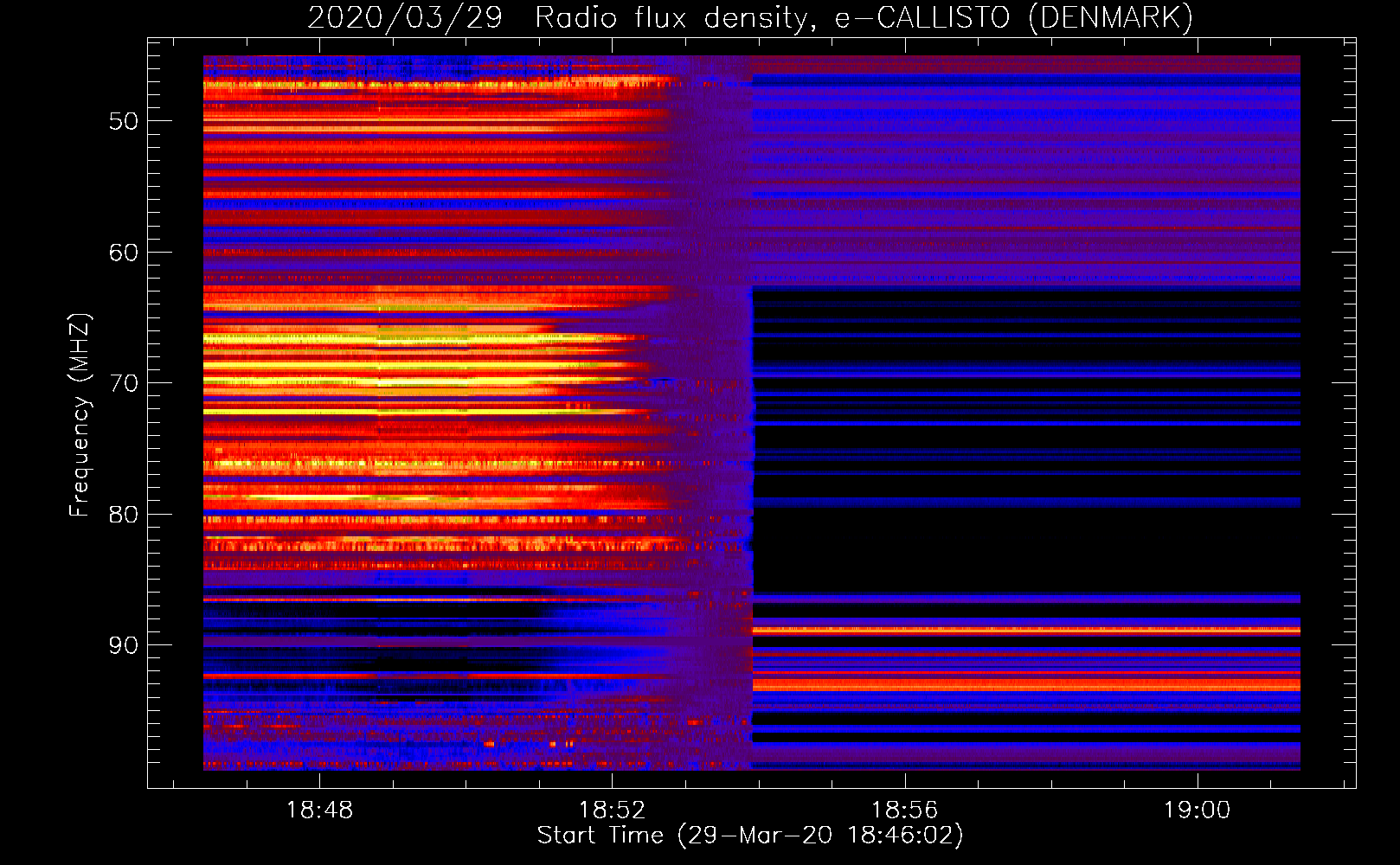The height and width of the screenshot is (865, 1400).
Task: Click the 60 frequency tick label
Action: click(x=124, y=253)
